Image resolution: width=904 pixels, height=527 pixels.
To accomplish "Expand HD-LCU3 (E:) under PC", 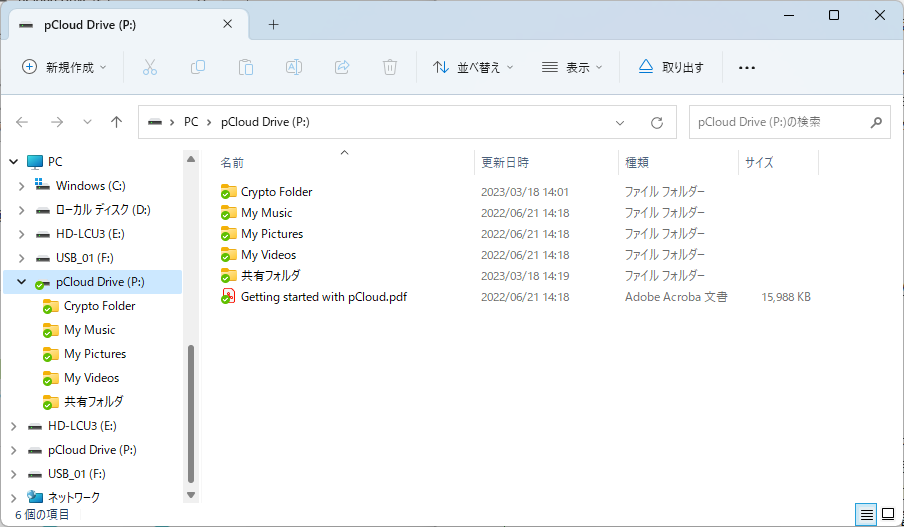I will click(21, 234).
